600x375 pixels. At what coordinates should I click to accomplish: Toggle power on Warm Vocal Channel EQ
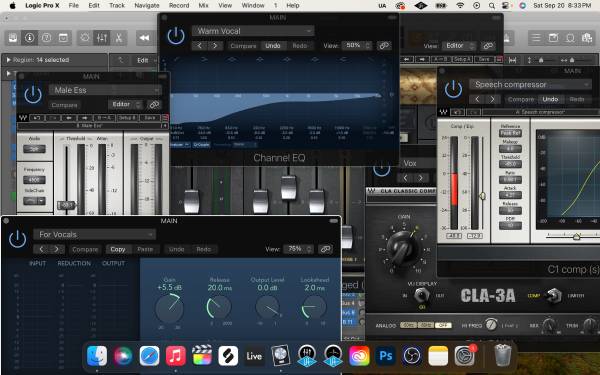pyautogui.click(x=176, y=36)
